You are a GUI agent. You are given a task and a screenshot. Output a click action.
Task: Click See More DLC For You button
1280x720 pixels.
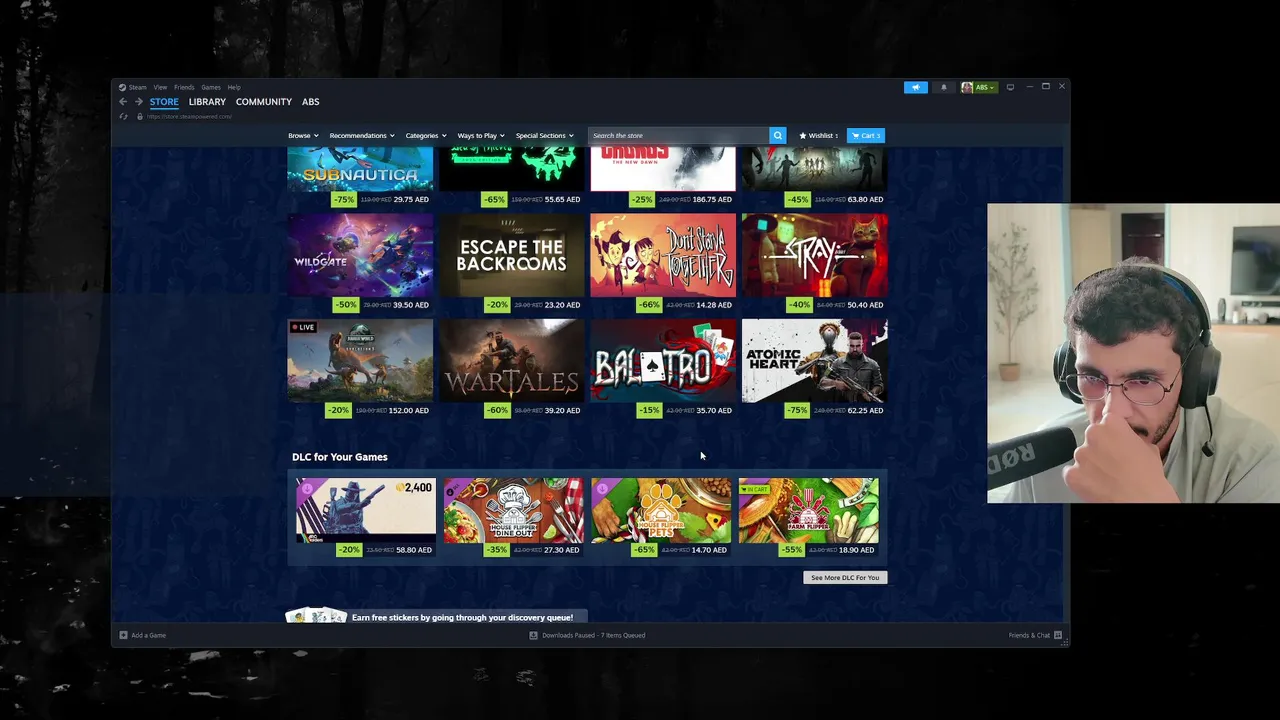(845, 577)
